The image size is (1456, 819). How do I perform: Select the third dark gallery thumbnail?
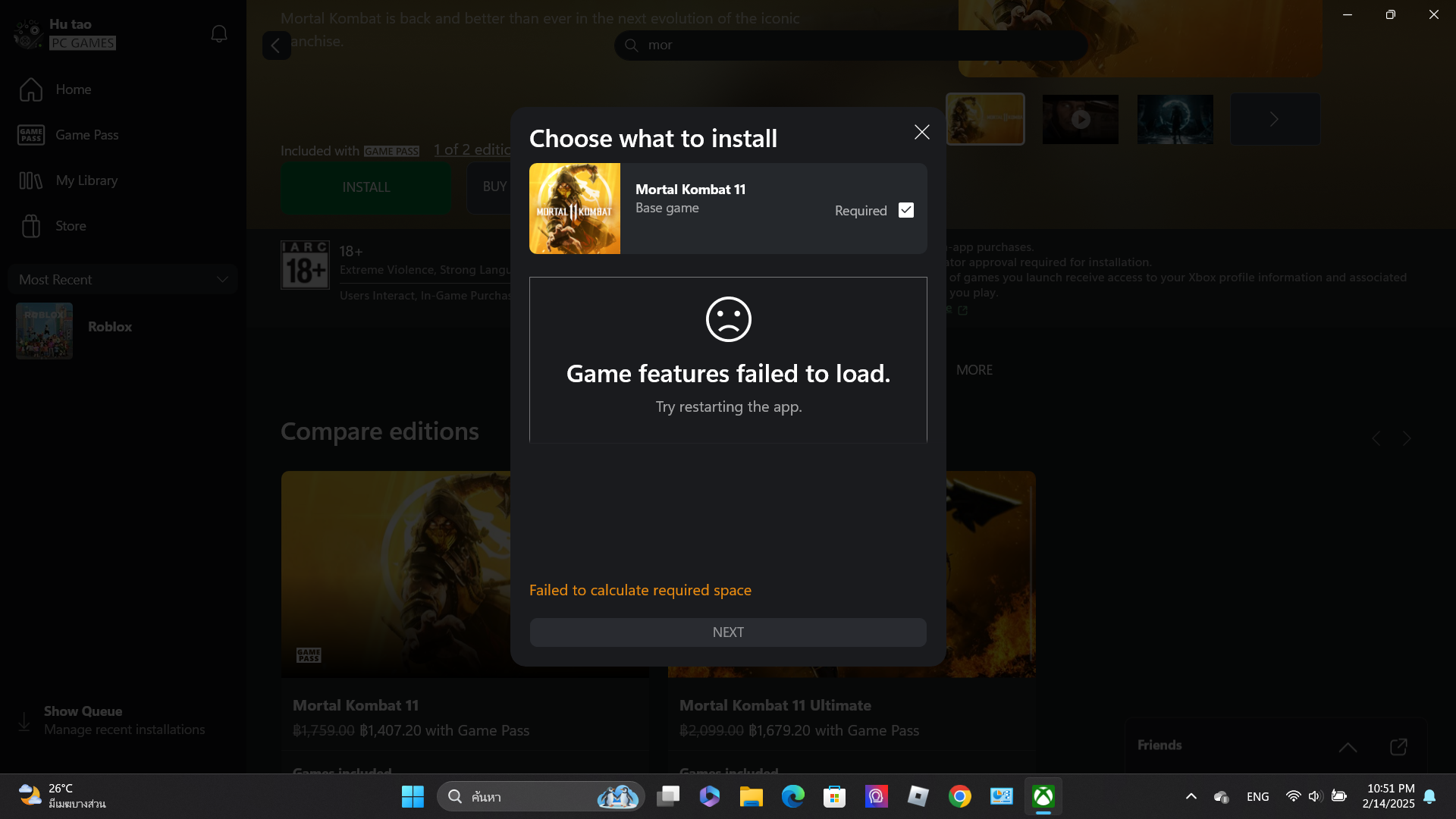[x=1175, y=119]
